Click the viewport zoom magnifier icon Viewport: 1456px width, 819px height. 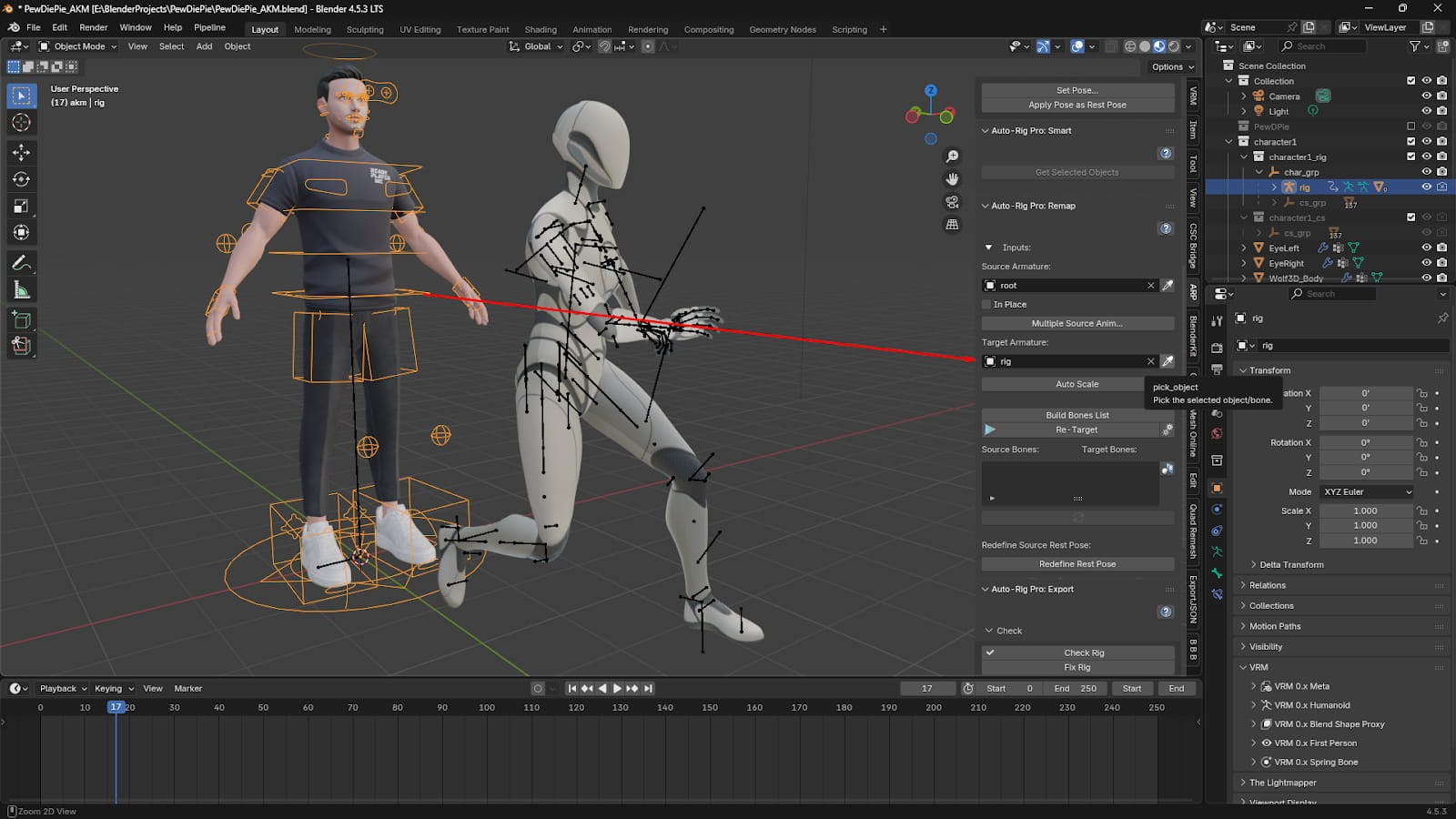(952, 157)
